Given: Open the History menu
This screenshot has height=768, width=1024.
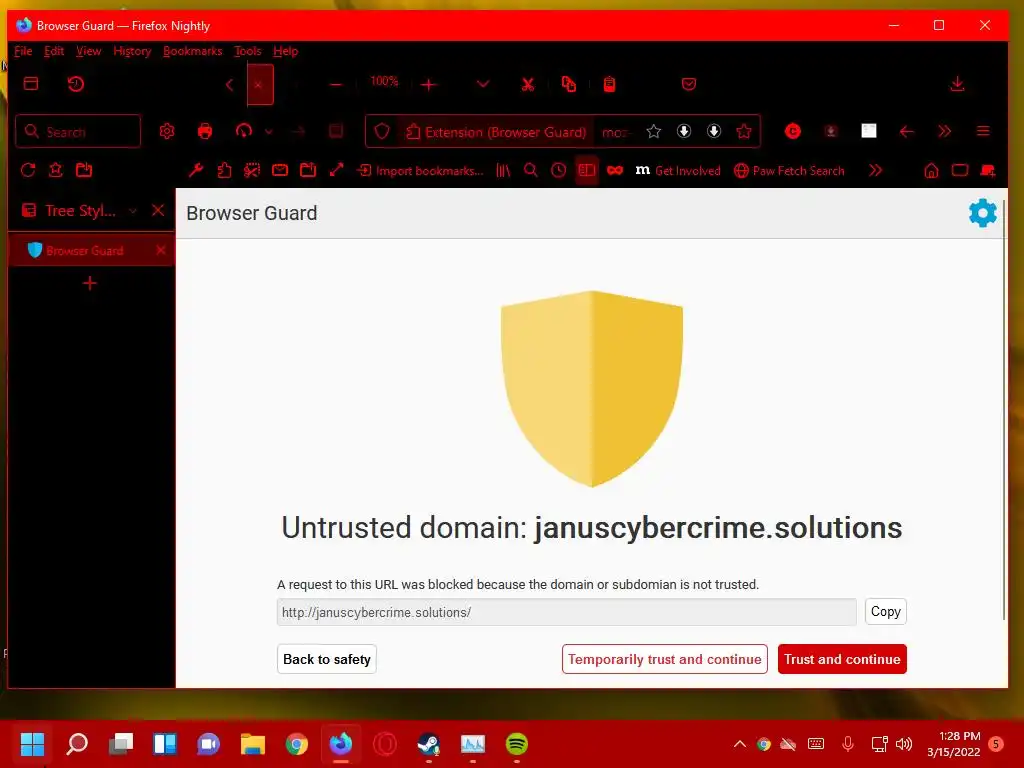Looking at the screenshot, I should pos(132,51).
